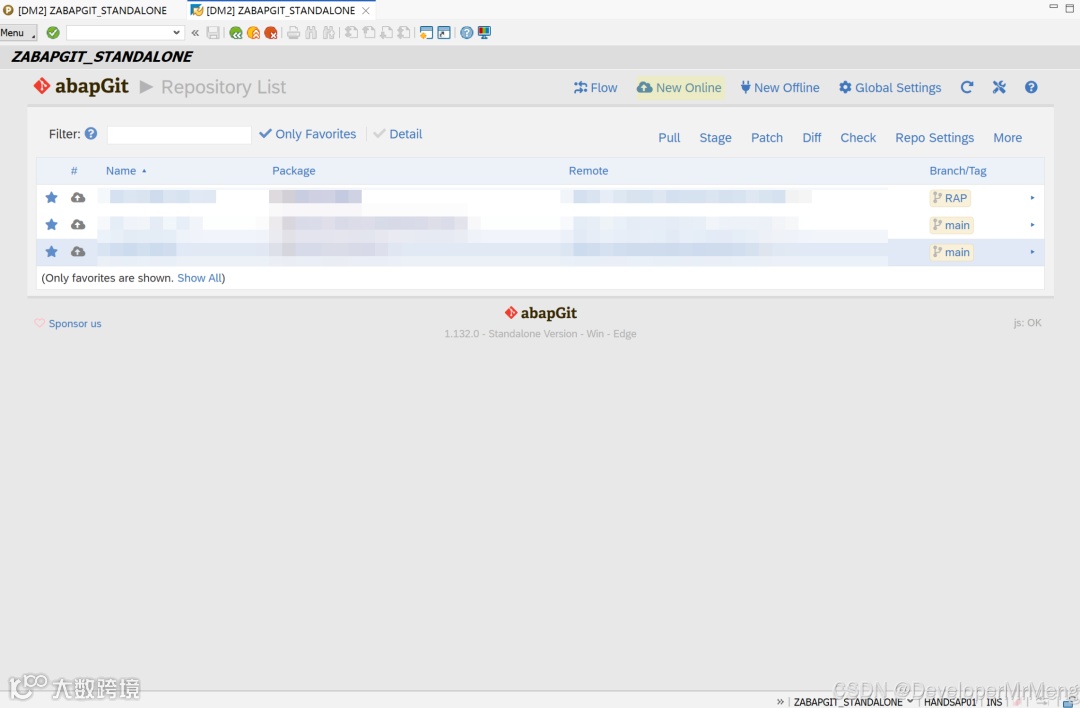
Task: Toggle the Only Favorites option
Action: [x=308, y=134]
